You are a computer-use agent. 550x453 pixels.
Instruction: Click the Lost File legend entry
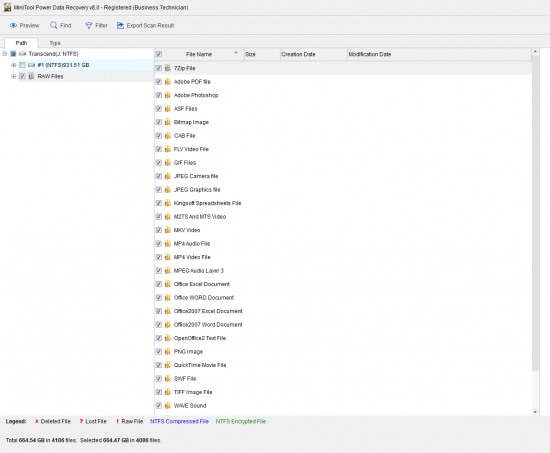click(x=93, y=421)
